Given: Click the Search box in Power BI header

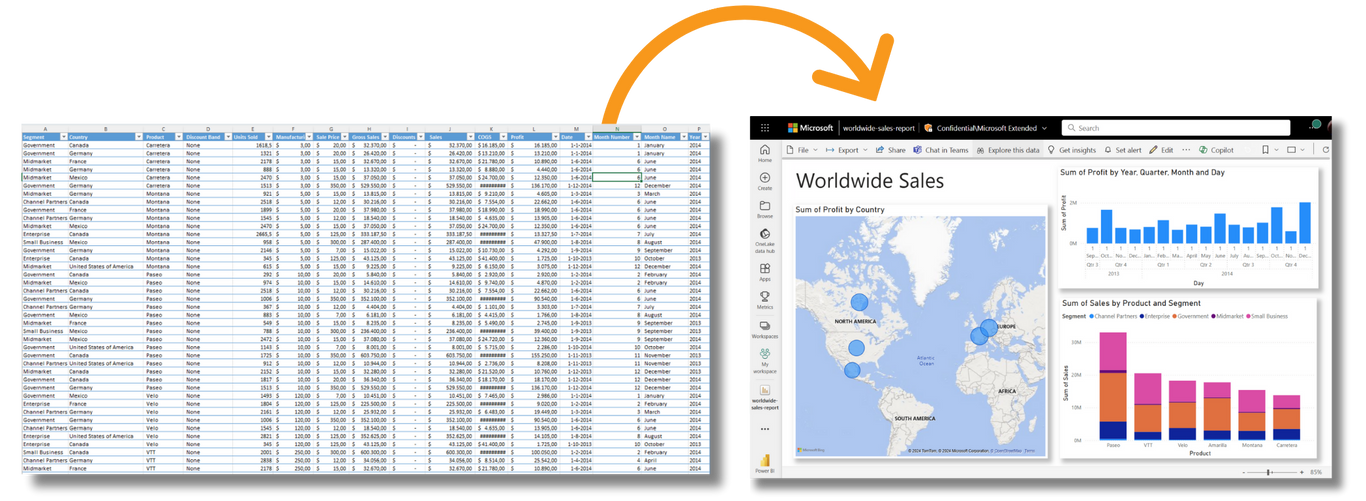Looking at the screenshot, I should 1178,128.
